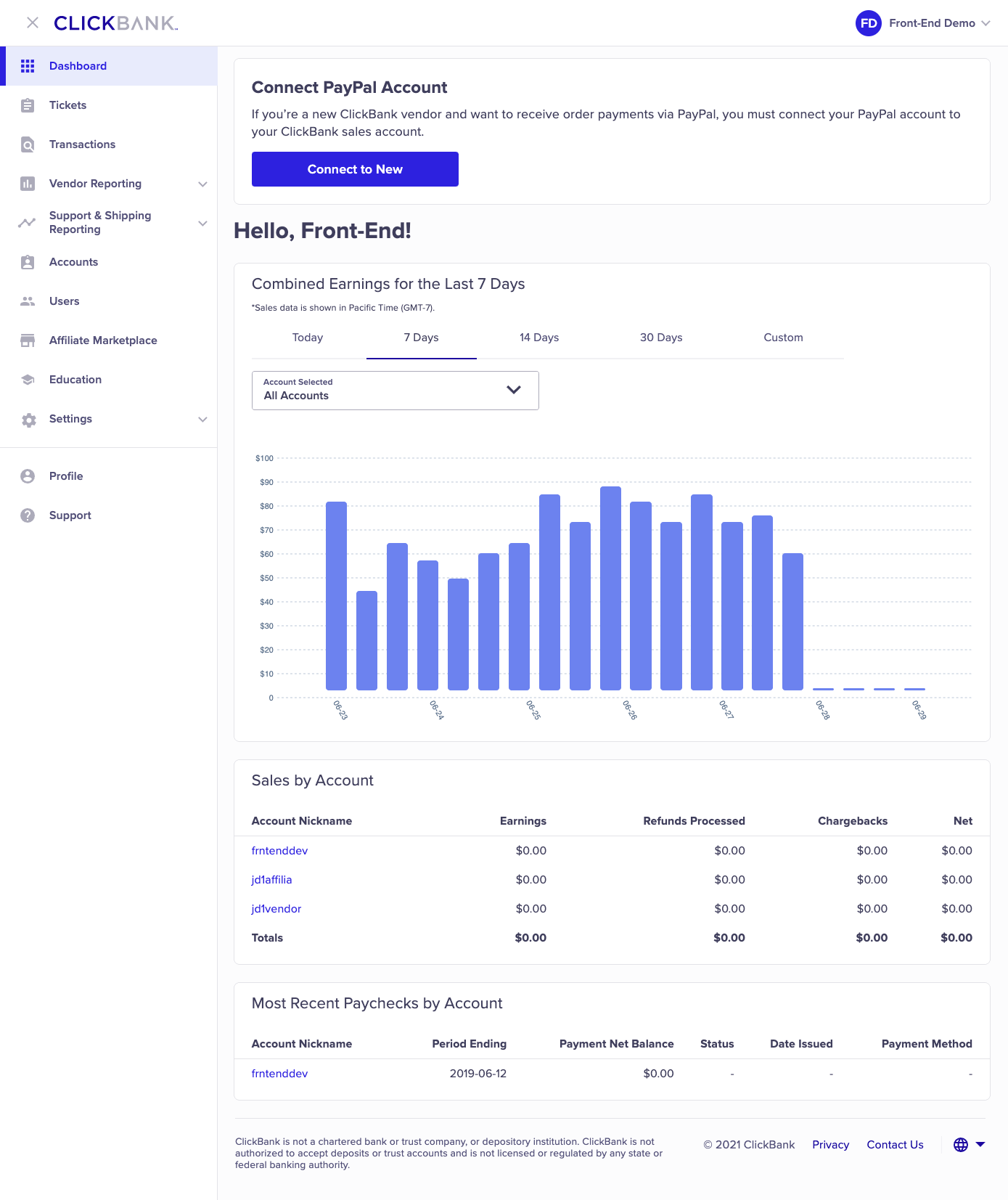Click the Accounts badge icon

point(28,262)
